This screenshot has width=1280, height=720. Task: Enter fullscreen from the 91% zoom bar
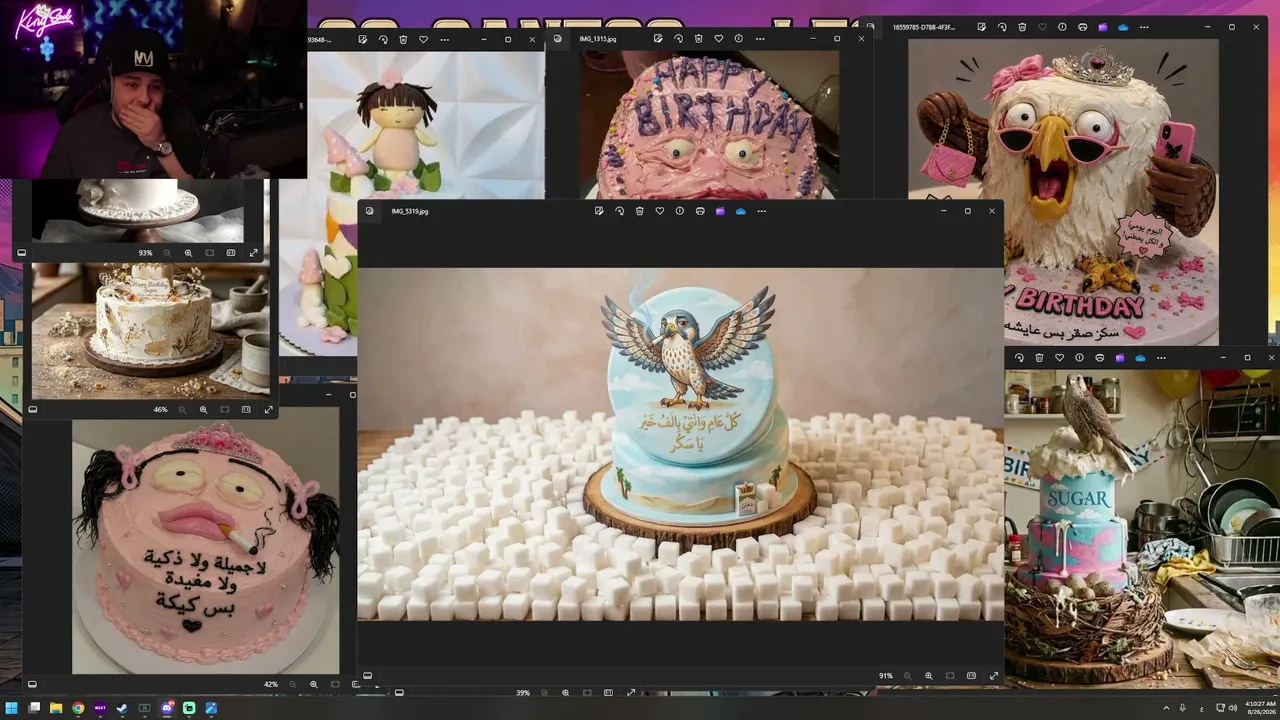[994, 676]
